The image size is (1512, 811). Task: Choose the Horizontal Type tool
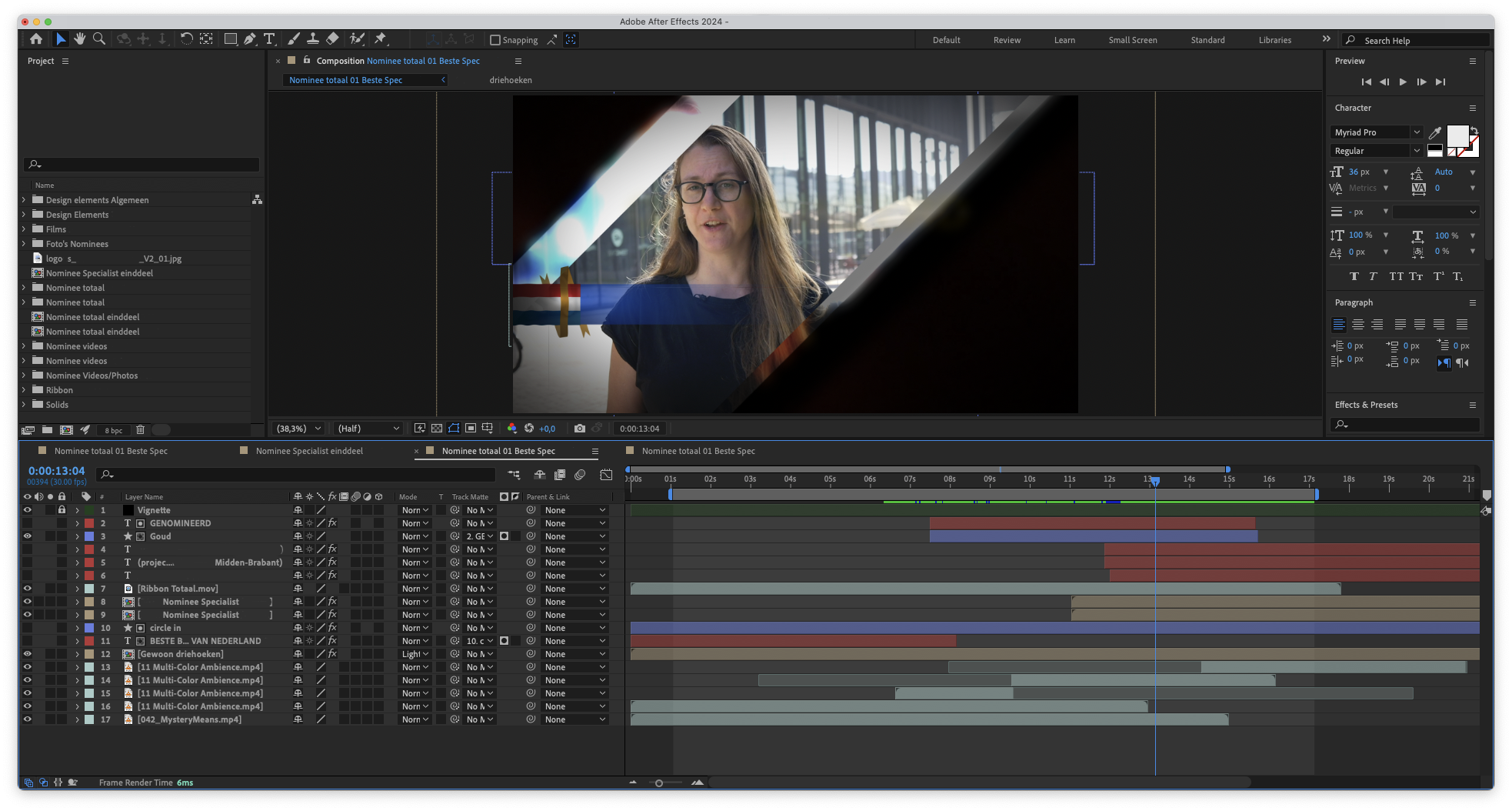pos(269,38)
